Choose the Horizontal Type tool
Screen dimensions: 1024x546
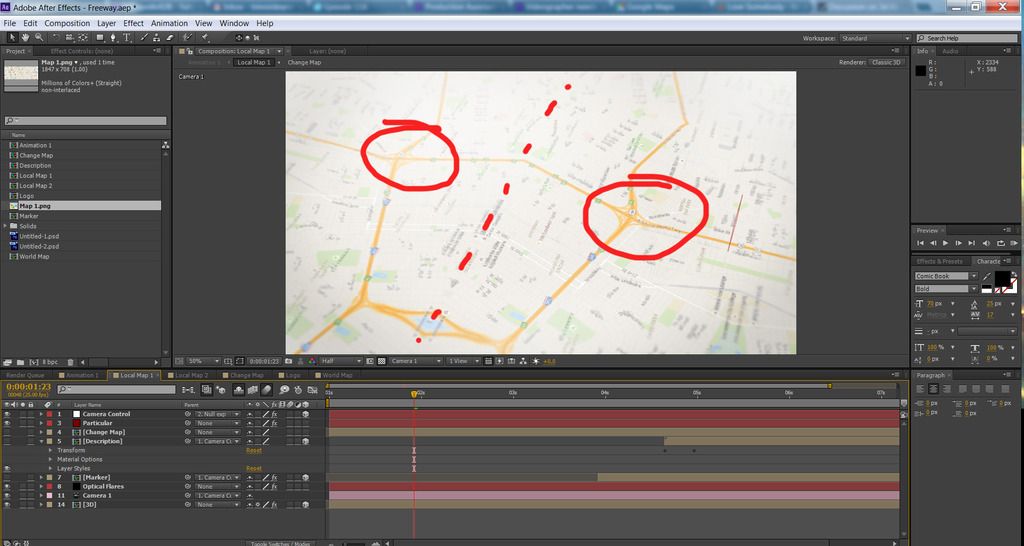point(127,38)
